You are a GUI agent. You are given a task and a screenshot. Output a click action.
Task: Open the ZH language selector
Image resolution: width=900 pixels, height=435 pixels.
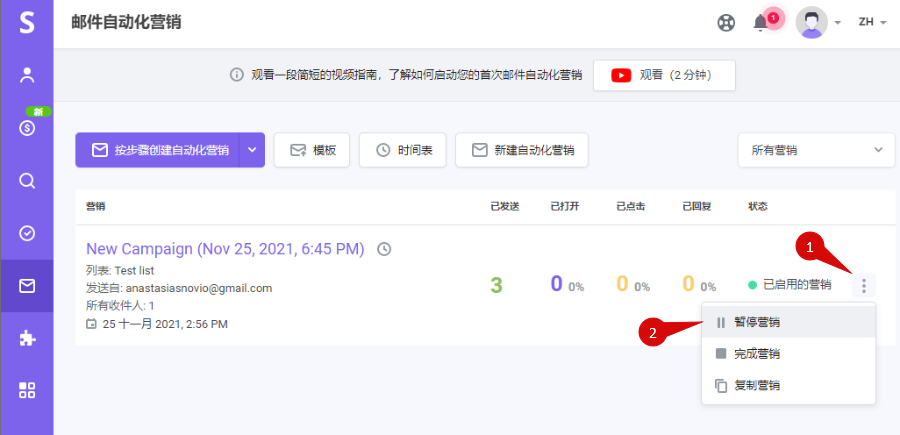[872, 22]
